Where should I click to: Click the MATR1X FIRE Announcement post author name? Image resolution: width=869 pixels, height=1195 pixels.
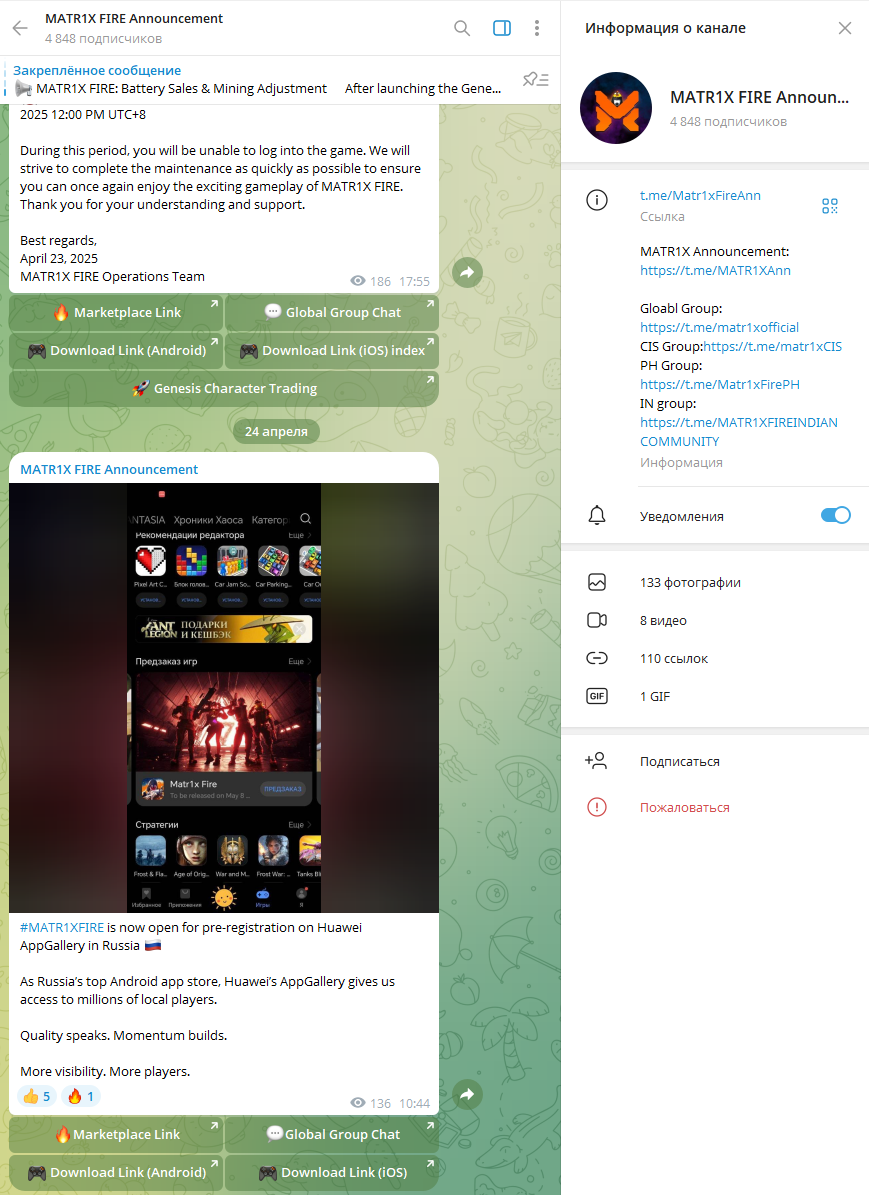tap(109, 469)
